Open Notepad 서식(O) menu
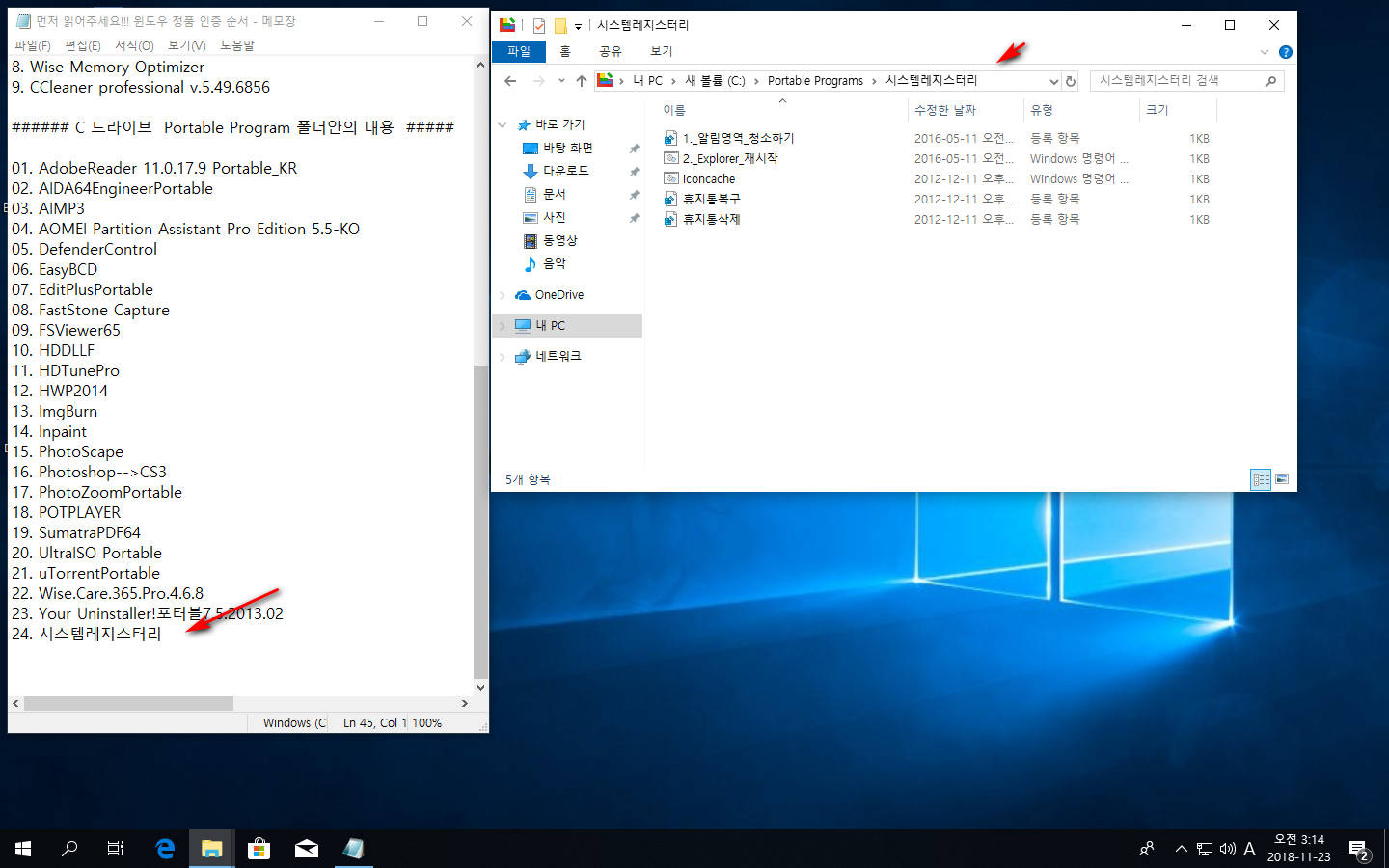Image resolution: width=1389 pixels, height=868 pixels. pos(134,45)
